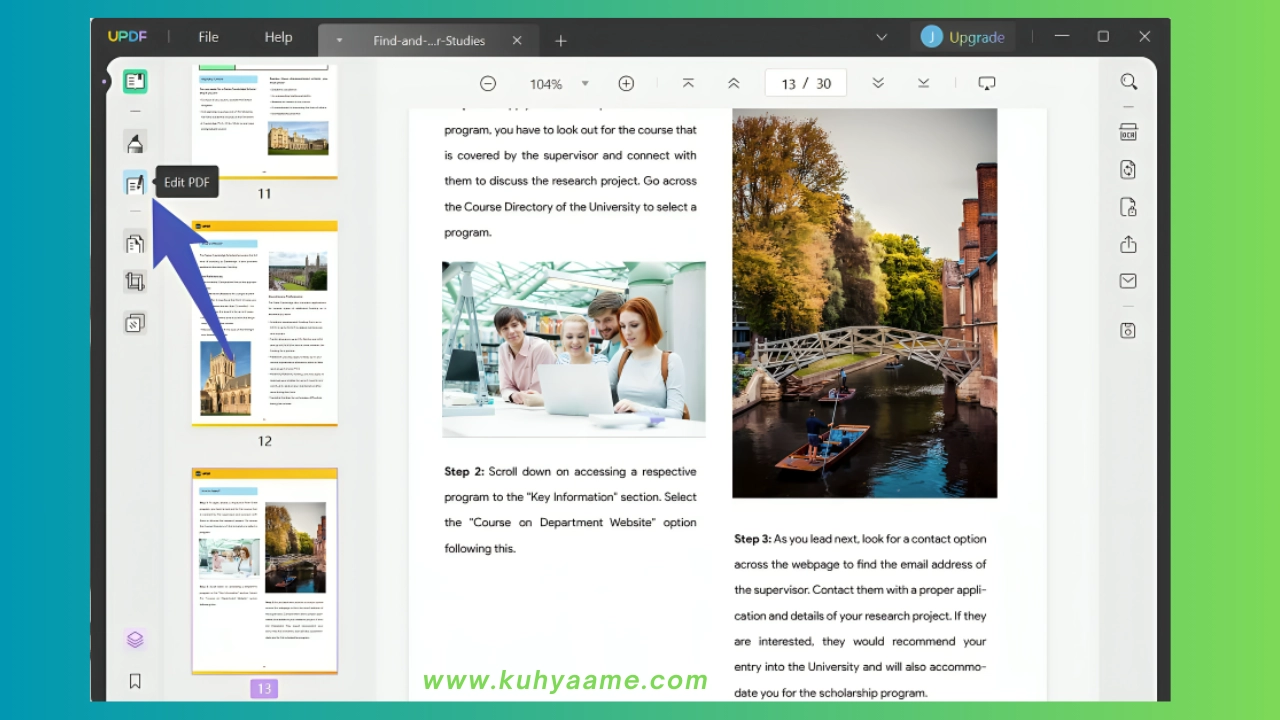Screen dimensions: 1280x720
Task: Click the bridge over river photo
Action: pos(865,303)
